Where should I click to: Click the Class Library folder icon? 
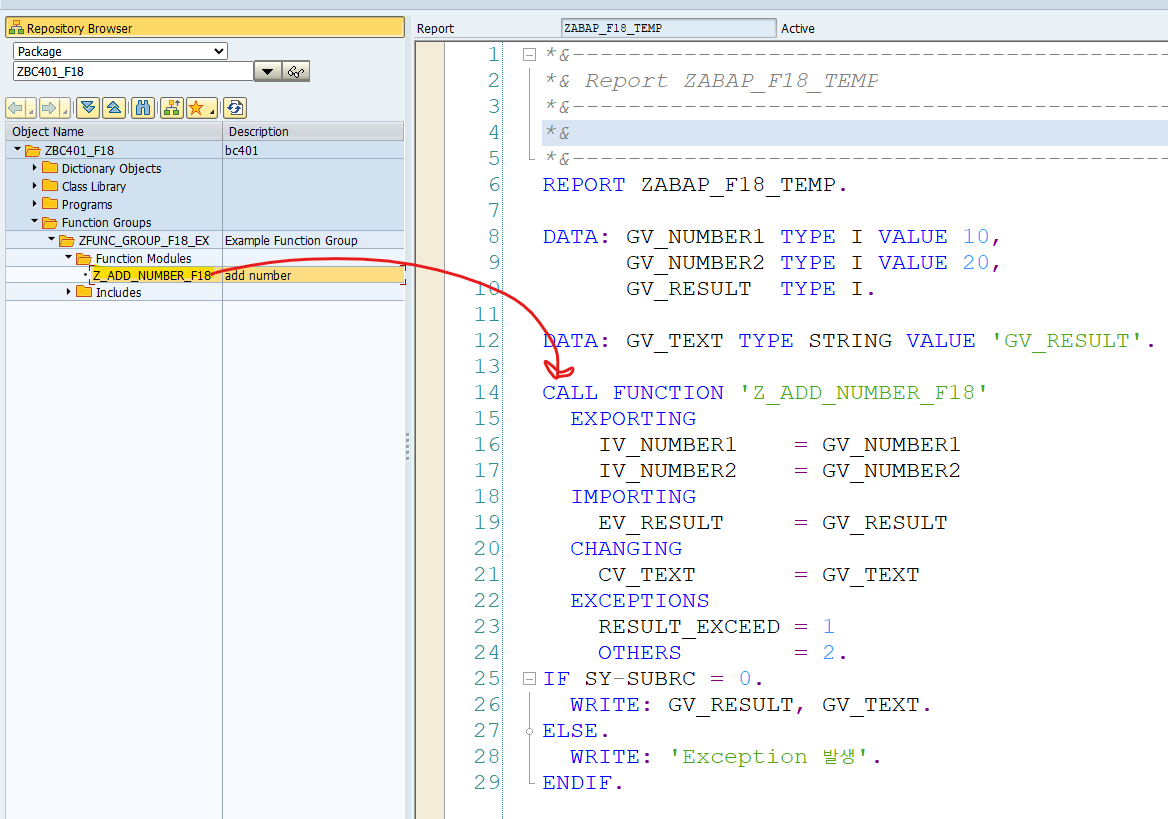[50, 186]
